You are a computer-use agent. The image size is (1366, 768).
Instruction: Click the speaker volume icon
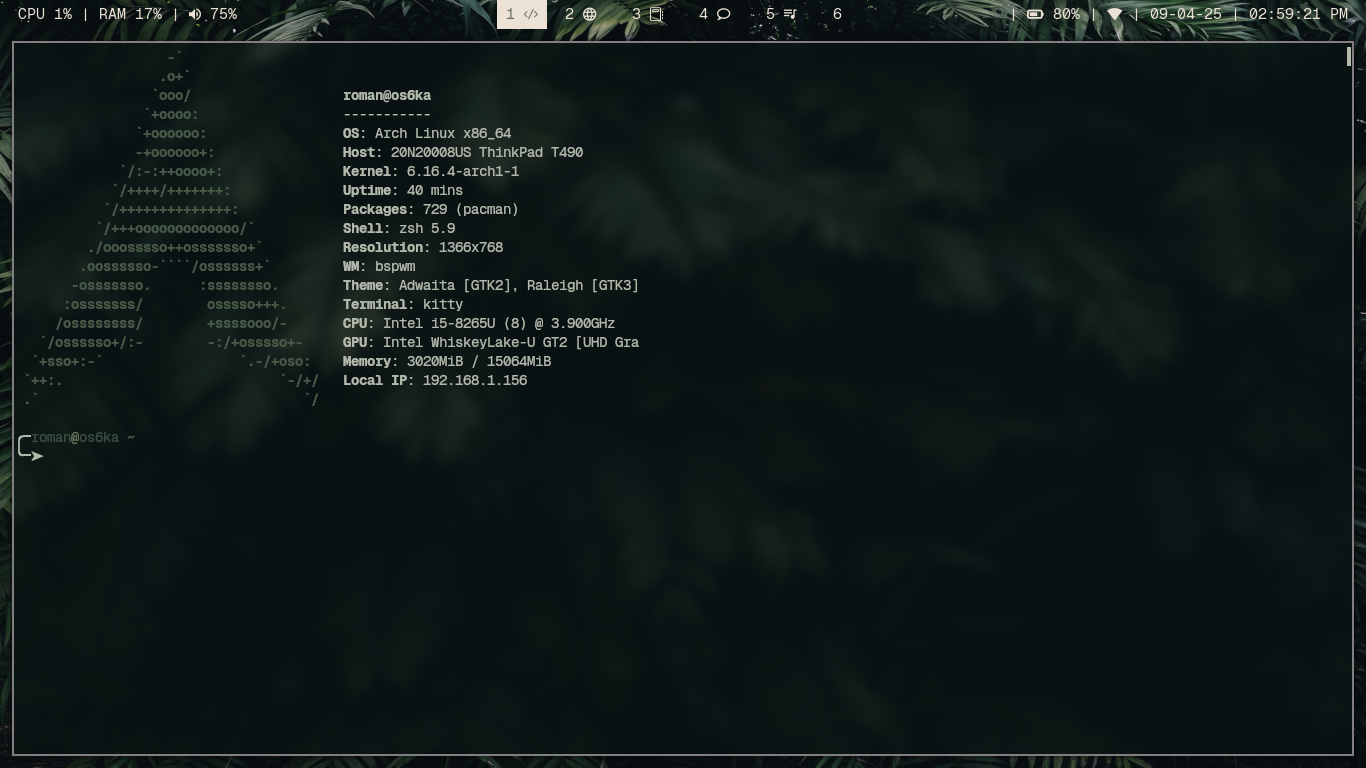tap(194, 14)
